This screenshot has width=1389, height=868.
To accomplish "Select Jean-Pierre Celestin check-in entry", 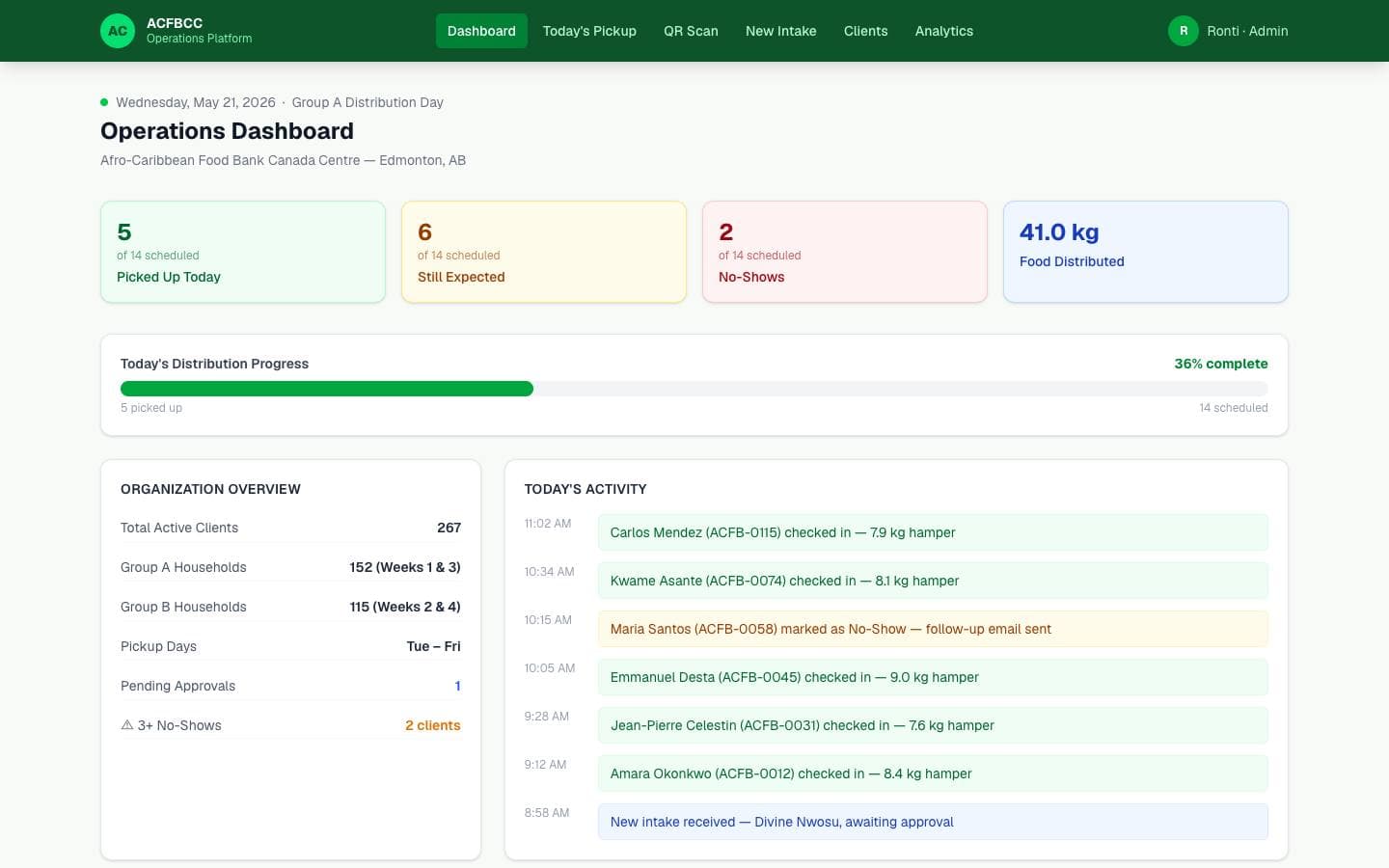I will click(933, 725).
